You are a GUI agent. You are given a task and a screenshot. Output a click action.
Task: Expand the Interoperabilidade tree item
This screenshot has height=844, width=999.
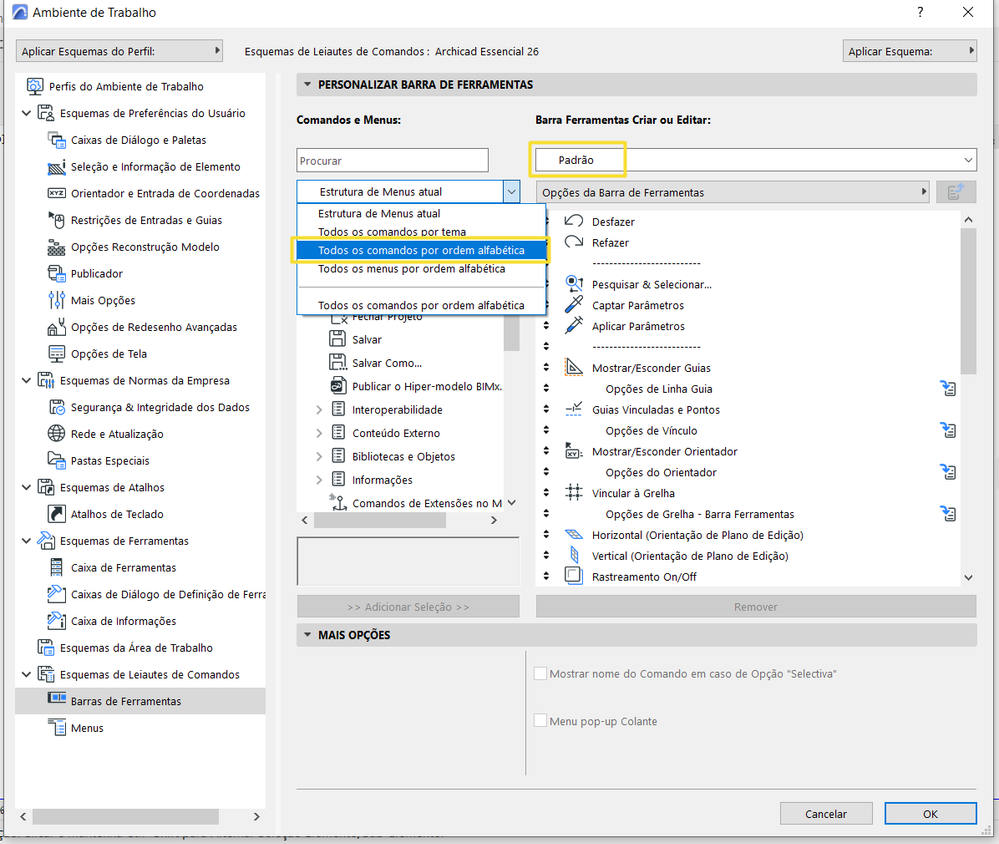[x=319, y=410]
